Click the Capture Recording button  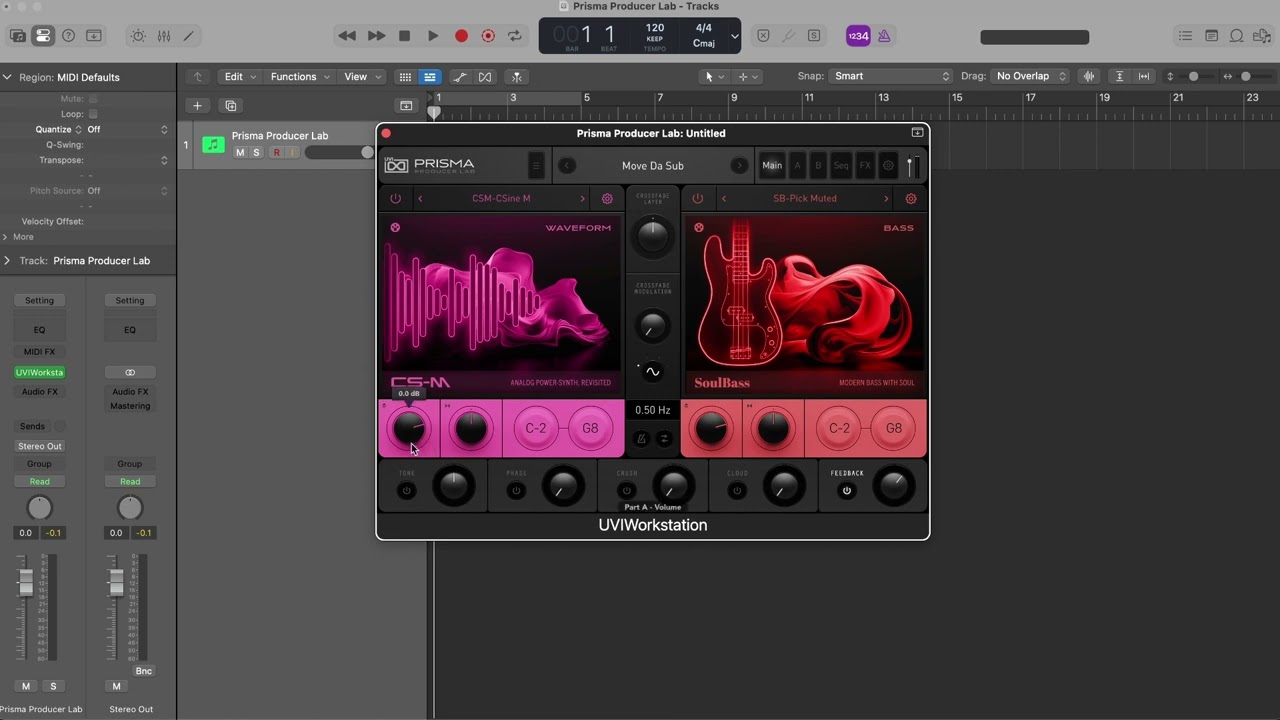tap(488, 36)
